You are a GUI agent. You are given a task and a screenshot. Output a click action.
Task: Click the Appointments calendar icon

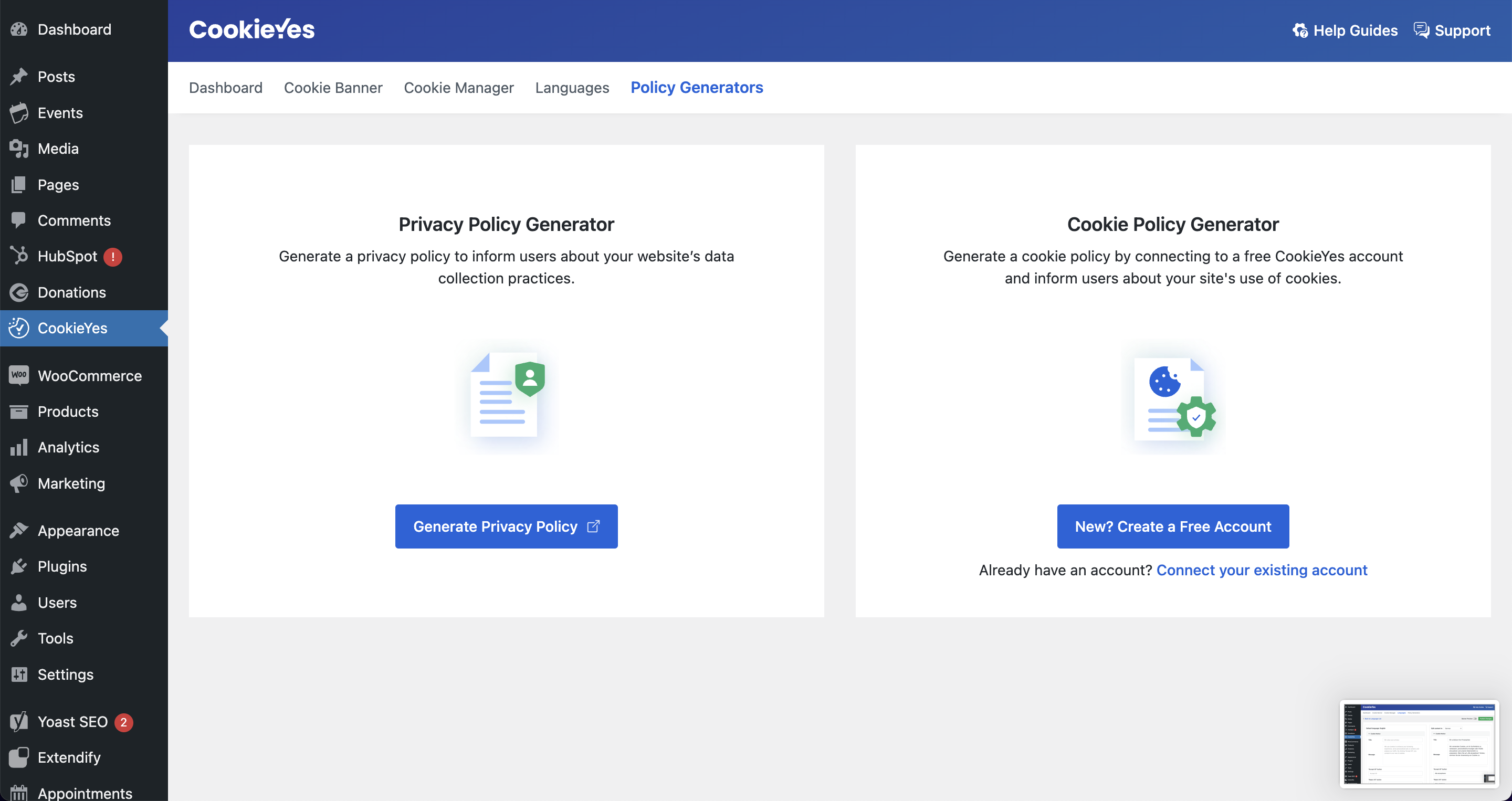point(19,793)
